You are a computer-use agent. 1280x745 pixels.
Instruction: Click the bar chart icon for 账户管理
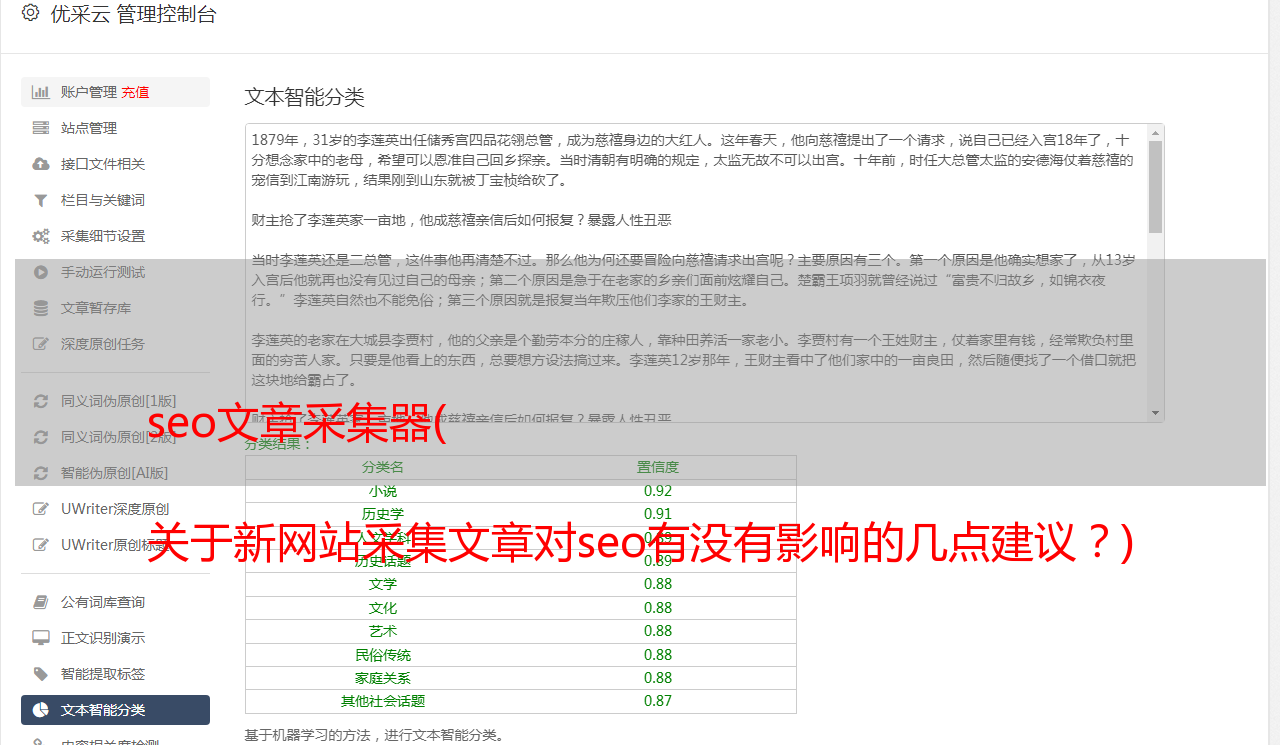coord(41,92)
